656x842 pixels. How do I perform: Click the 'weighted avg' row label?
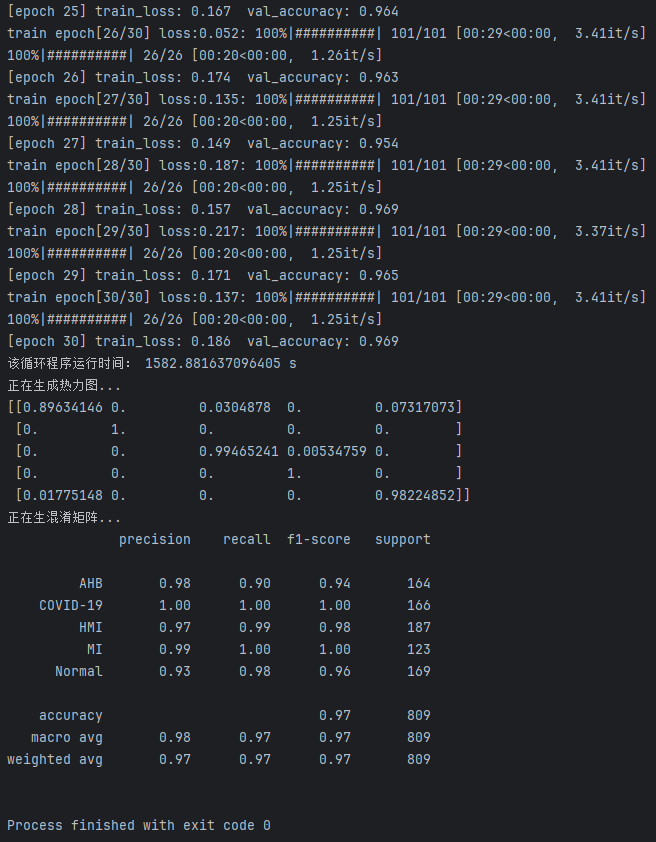click(54, 759)
